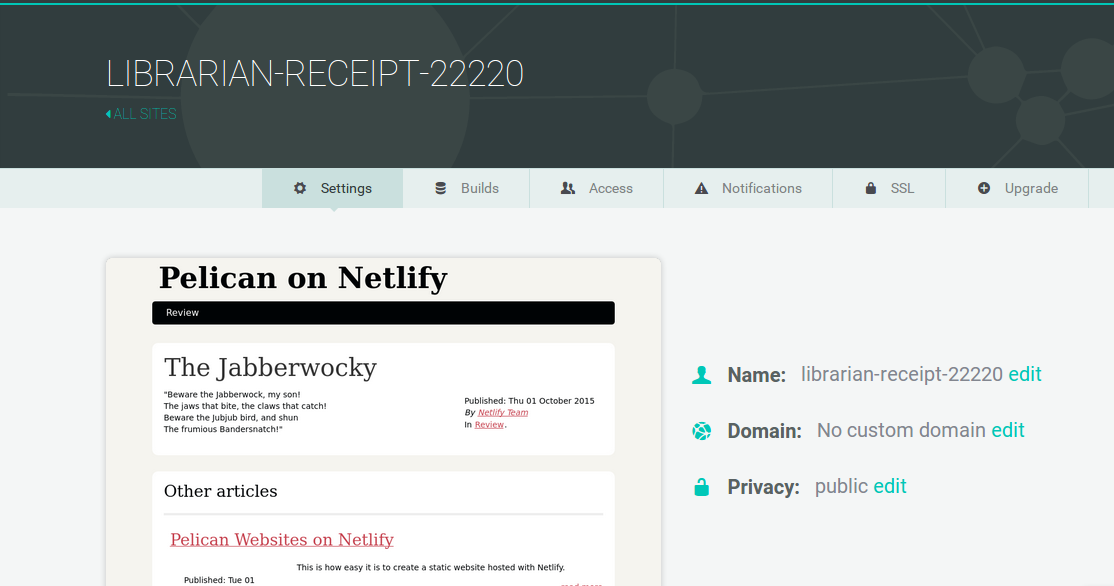Click the line The frumious Bandersnatch!
Image resolution: width=1114 pixels, height=586 pixels.
tap(223, 430)
